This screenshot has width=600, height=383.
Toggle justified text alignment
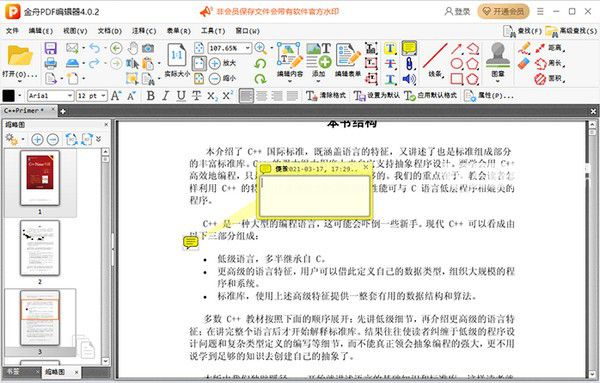[x=292, y=96]
